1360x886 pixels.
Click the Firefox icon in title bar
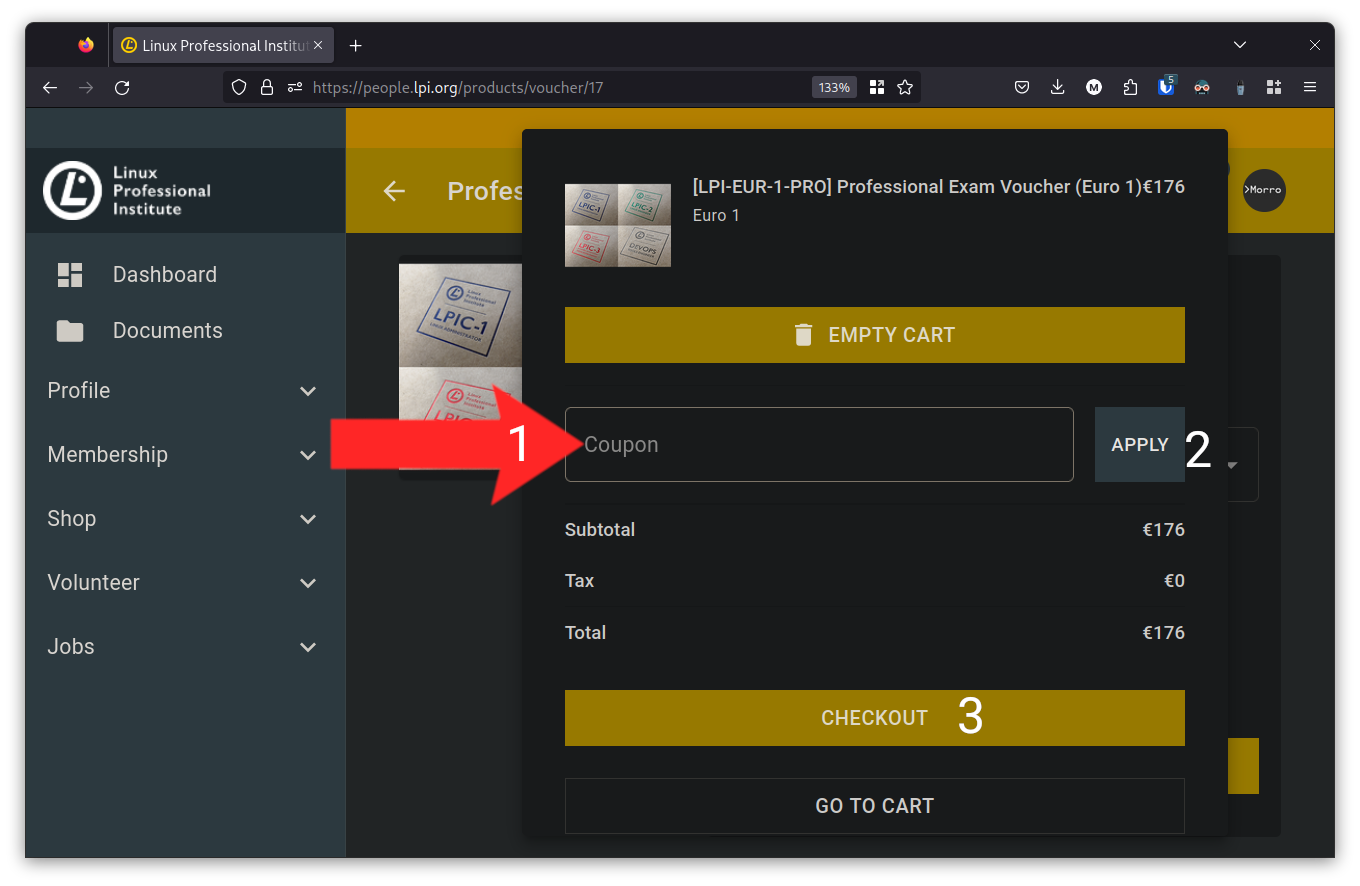86,45
